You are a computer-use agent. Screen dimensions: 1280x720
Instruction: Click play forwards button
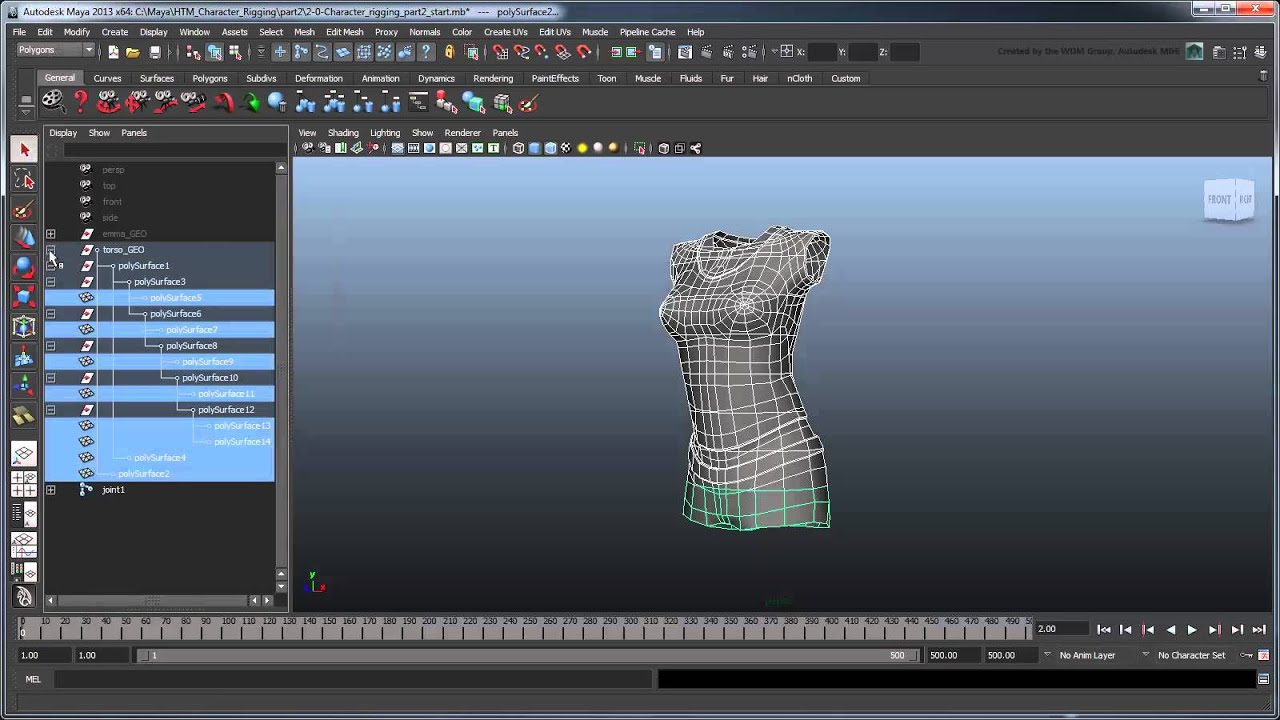[1192, 630]
